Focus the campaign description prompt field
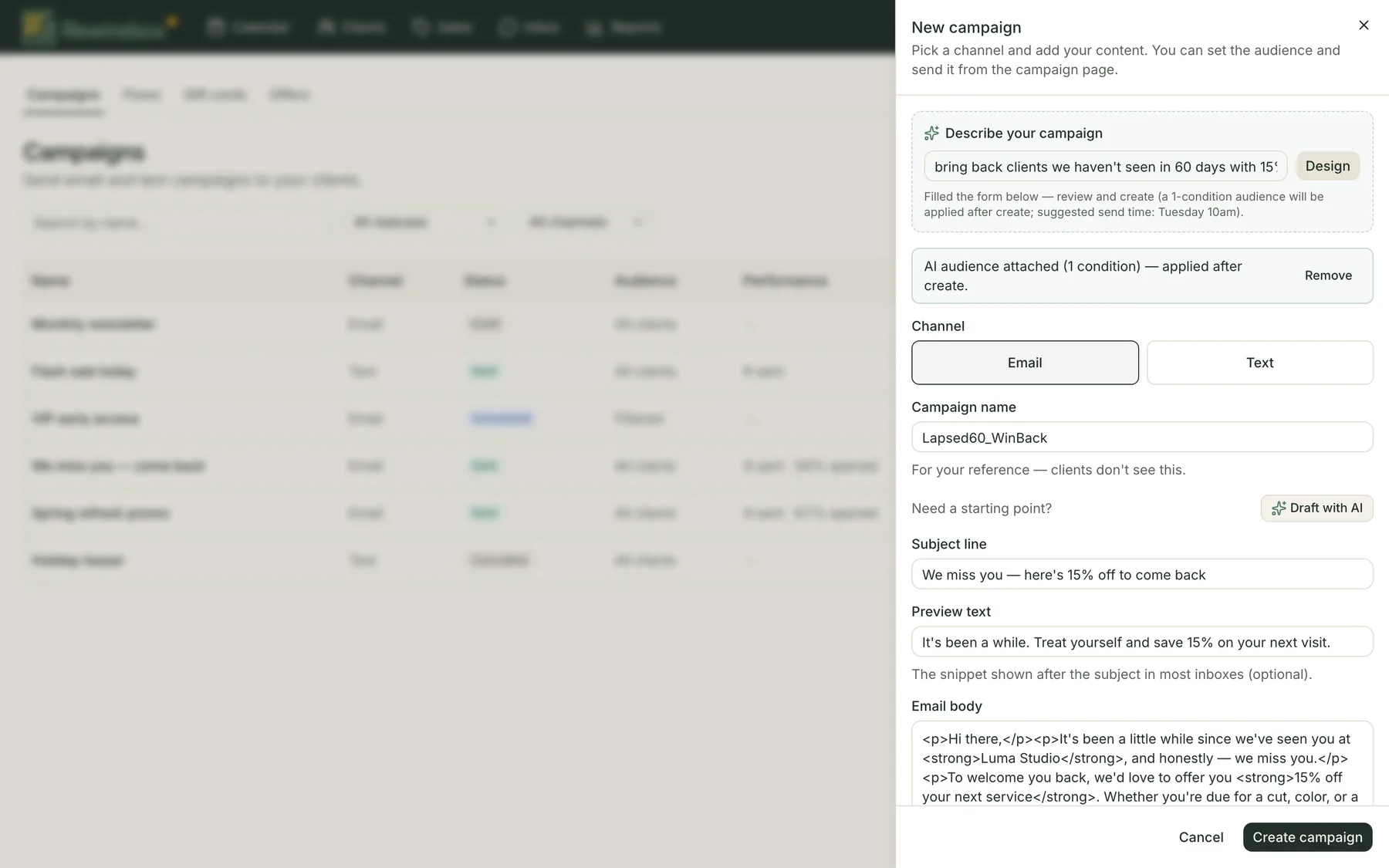Image resolution: width=1389 pixels, height=868 pixels. coord(1105,167)
